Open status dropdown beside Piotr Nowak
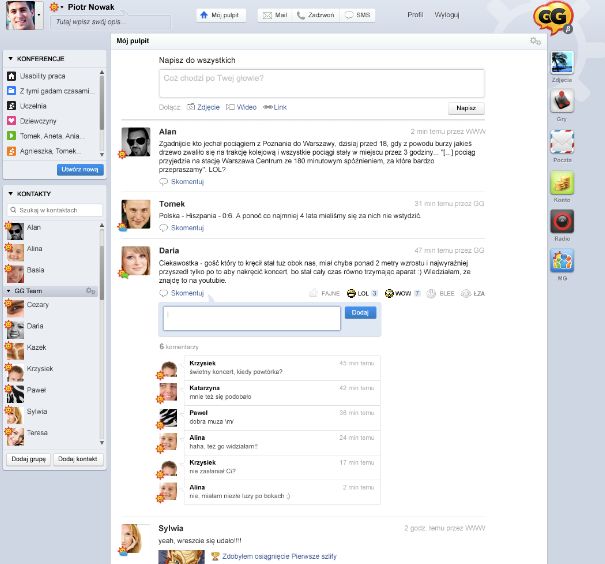The image size is (605, 564). coord(62,7)
